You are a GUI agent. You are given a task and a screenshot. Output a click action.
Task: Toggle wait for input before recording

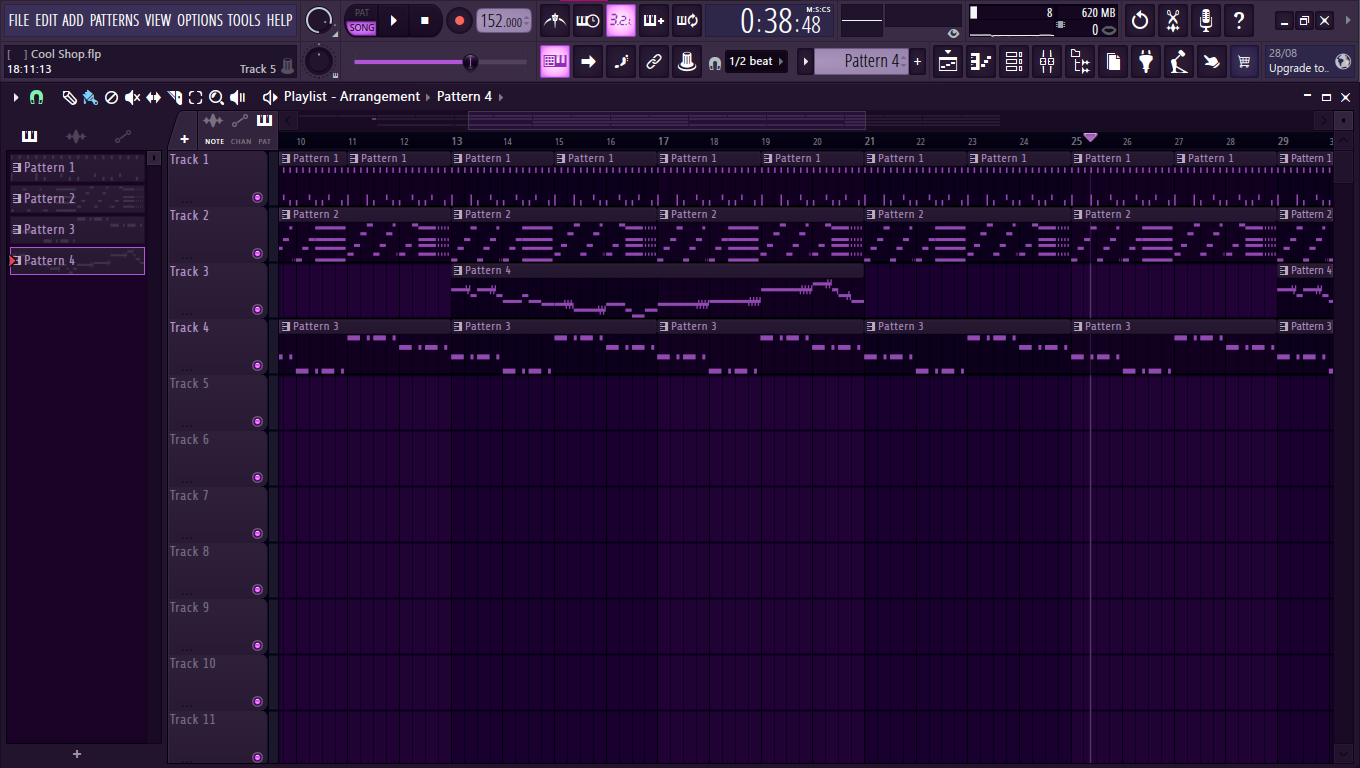tap(588, 20)
